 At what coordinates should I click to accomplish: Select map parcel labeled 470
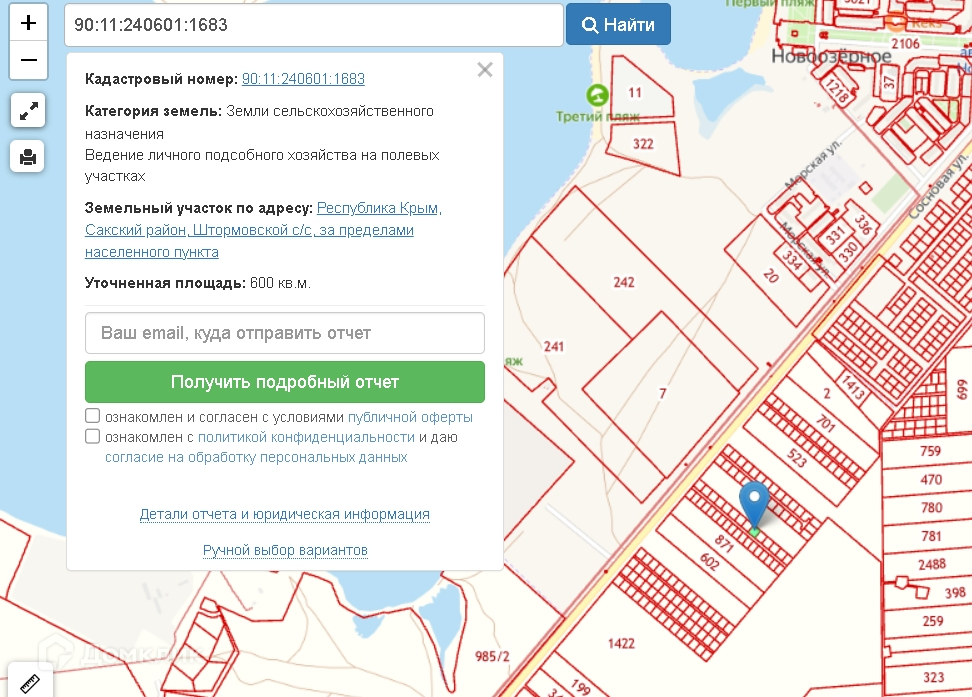pos(931,479)
